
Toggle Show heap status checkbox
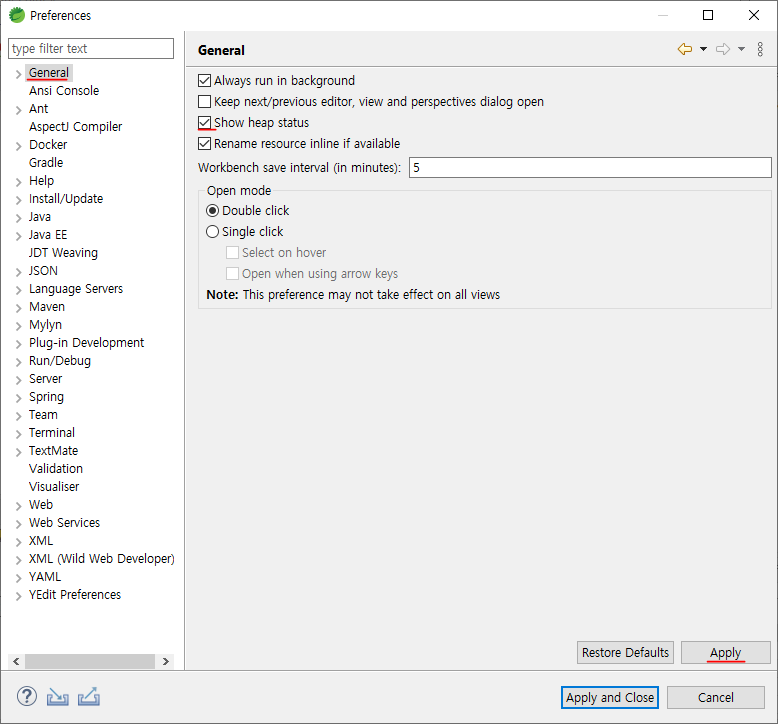point(204,123)
